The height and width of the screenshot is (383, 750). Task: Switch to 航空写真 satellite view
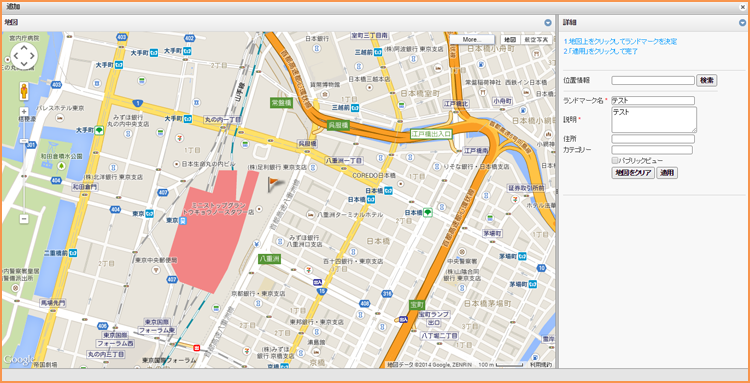pos(536,40)
